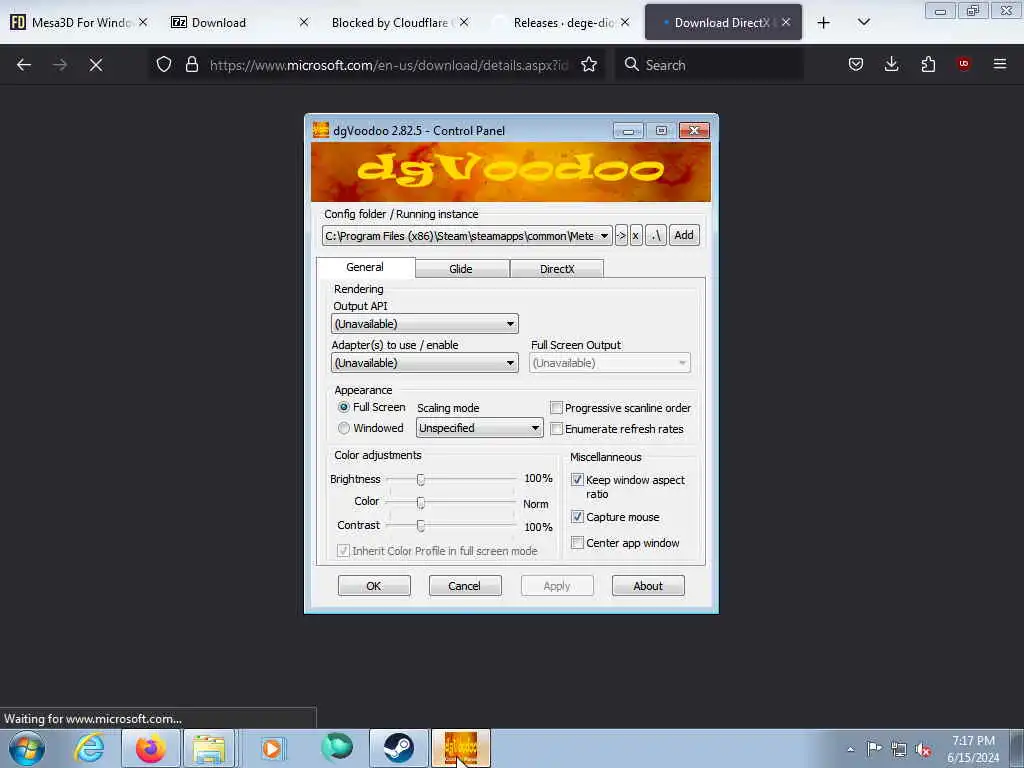The width and height of the screenshot is (1024, 768).
Task: Open the extensions puzzle icon
Action: (928, 64)
